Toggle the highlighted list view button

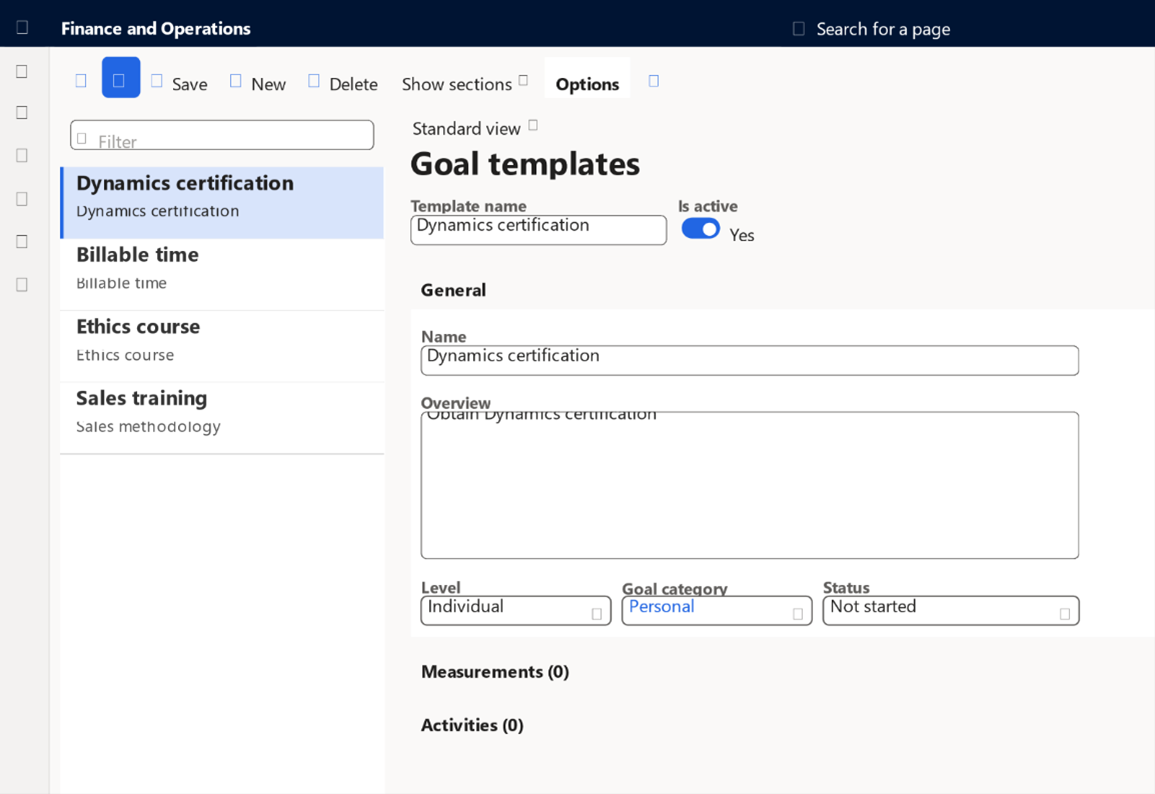tap(121, 77)
